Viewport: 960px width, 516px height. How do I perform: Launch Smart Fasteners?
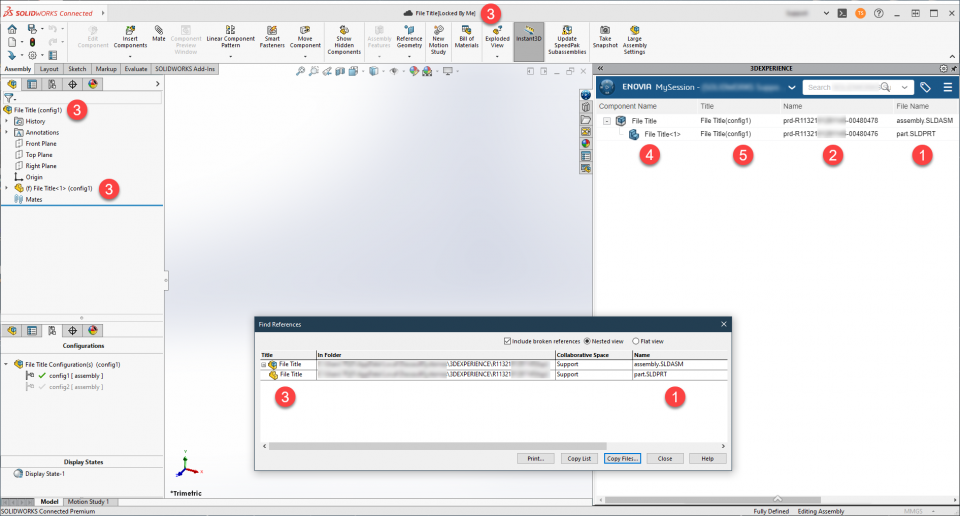pos(272,37)
